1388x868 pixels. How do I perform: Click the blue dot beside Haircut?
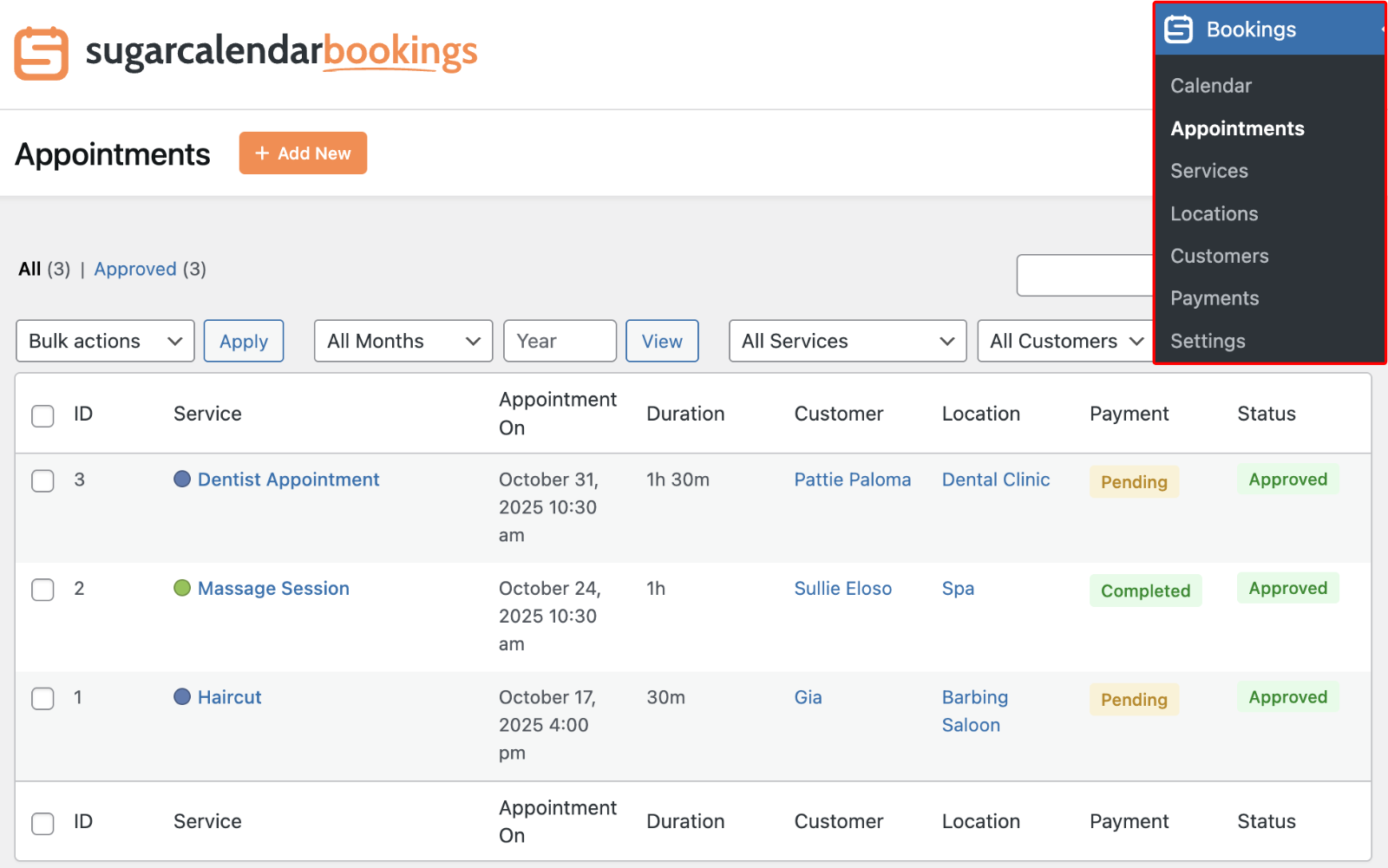pyautogui.click(x=182, y=696)
